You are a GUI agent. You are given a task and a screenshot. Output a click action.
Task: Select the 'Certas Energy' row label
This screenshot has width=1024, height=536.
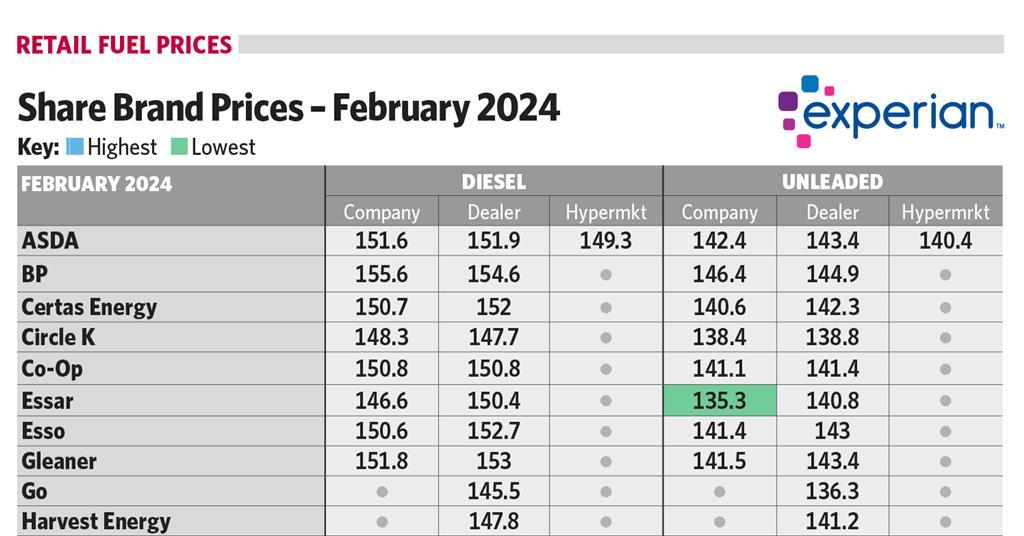pos(89,307)
